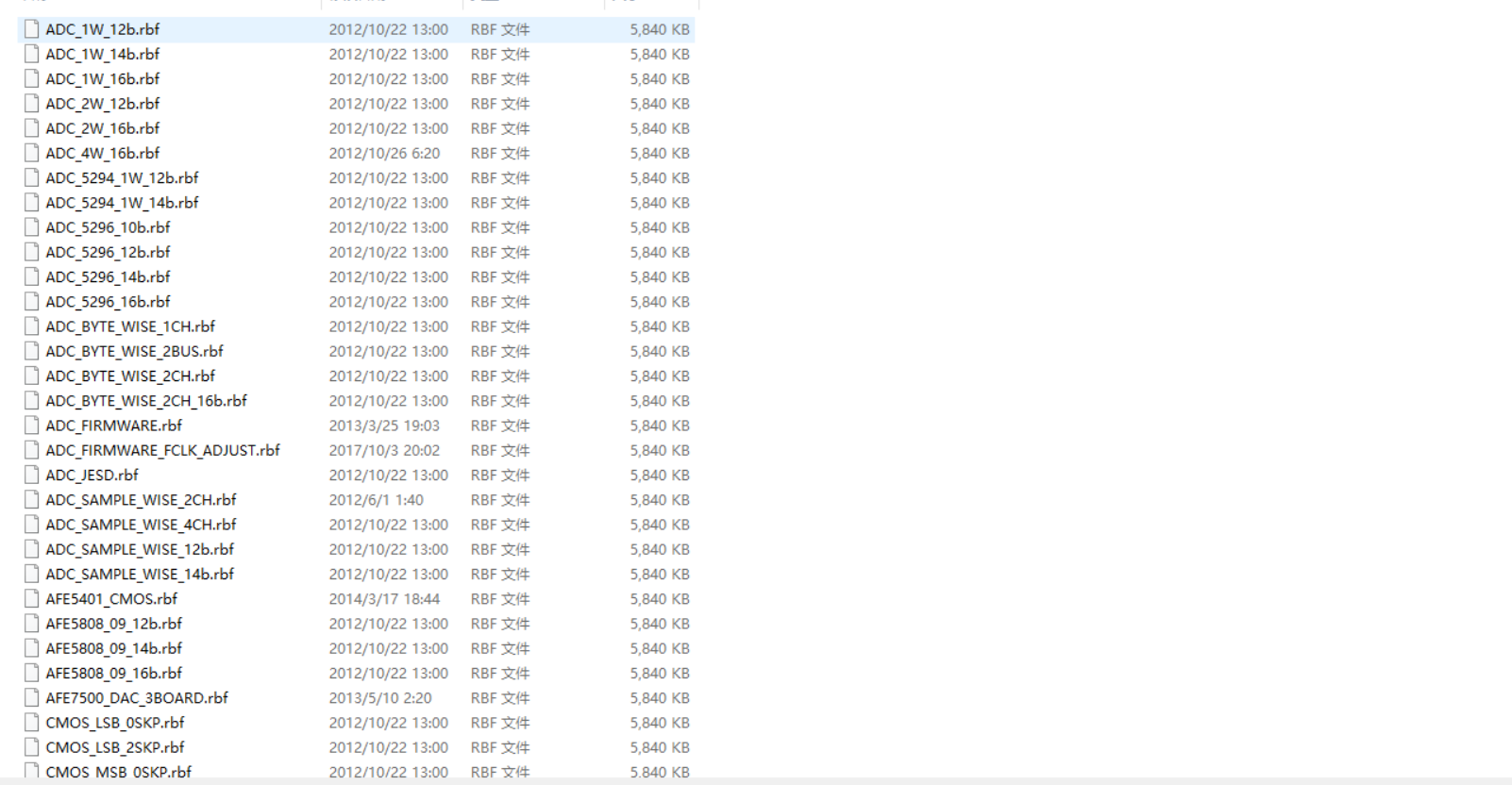Click the file icon for ADC_BYTE_WISE_2CH_16b.rbf
Image resolution: width=1512 pixels, height=785 pixels.
[x=32, y=401]
